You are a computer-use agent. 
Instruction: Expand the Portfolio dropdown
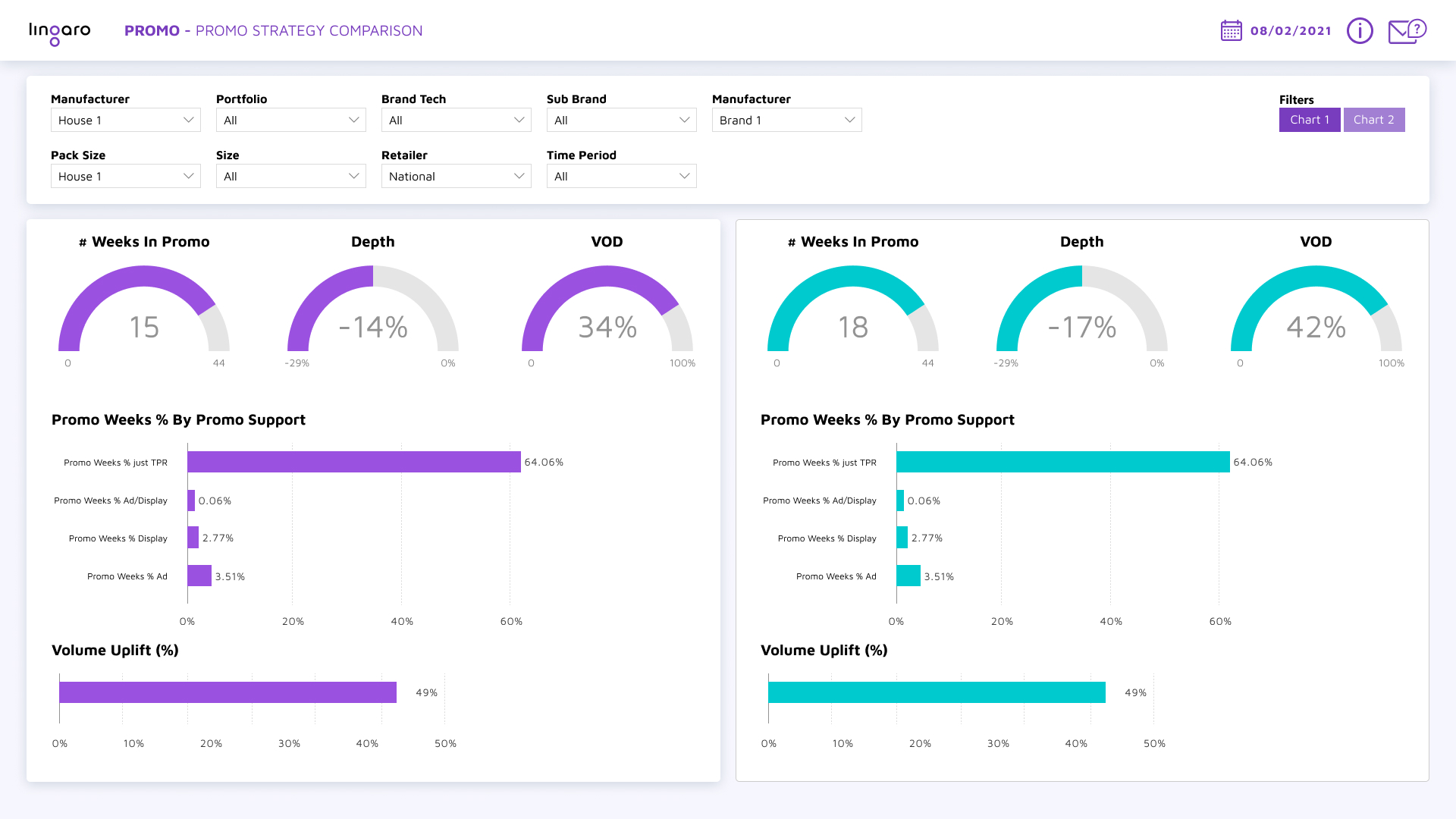290,119
